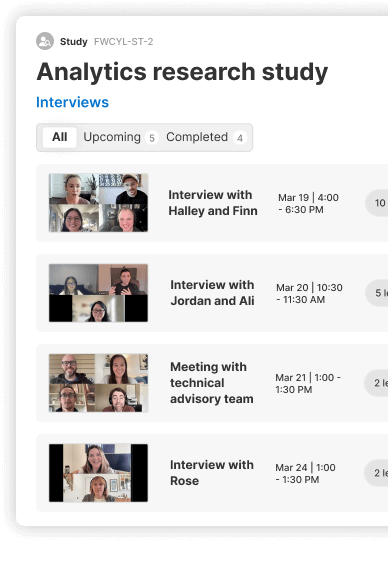Viewport: 388px width, 568px height.
Task: Click the pill badge on Mar 21 row
Action: click(376, 383)
